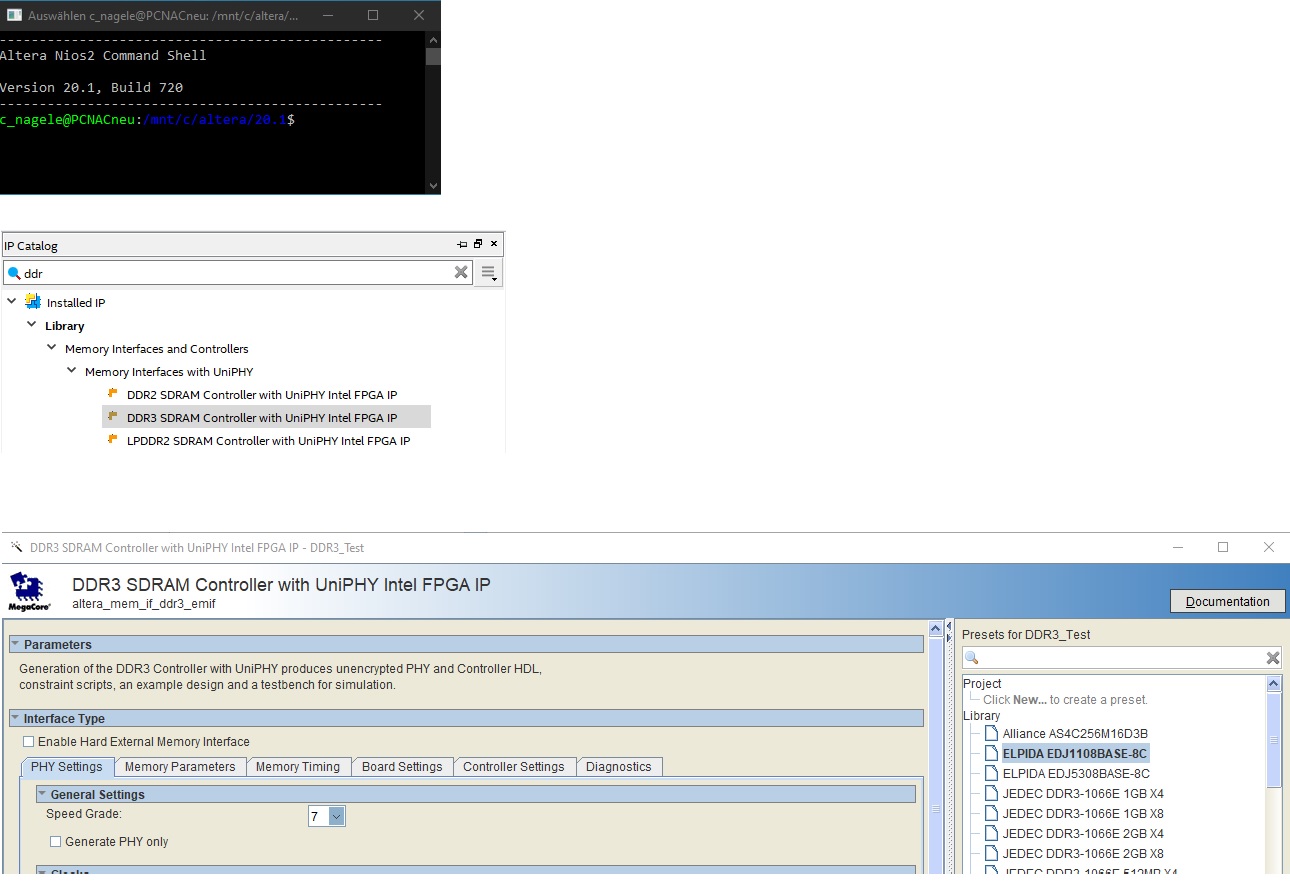Click the JEDEC DDR3-1066E 2GB X8 file icon
1290x893 pixels.
991,854
